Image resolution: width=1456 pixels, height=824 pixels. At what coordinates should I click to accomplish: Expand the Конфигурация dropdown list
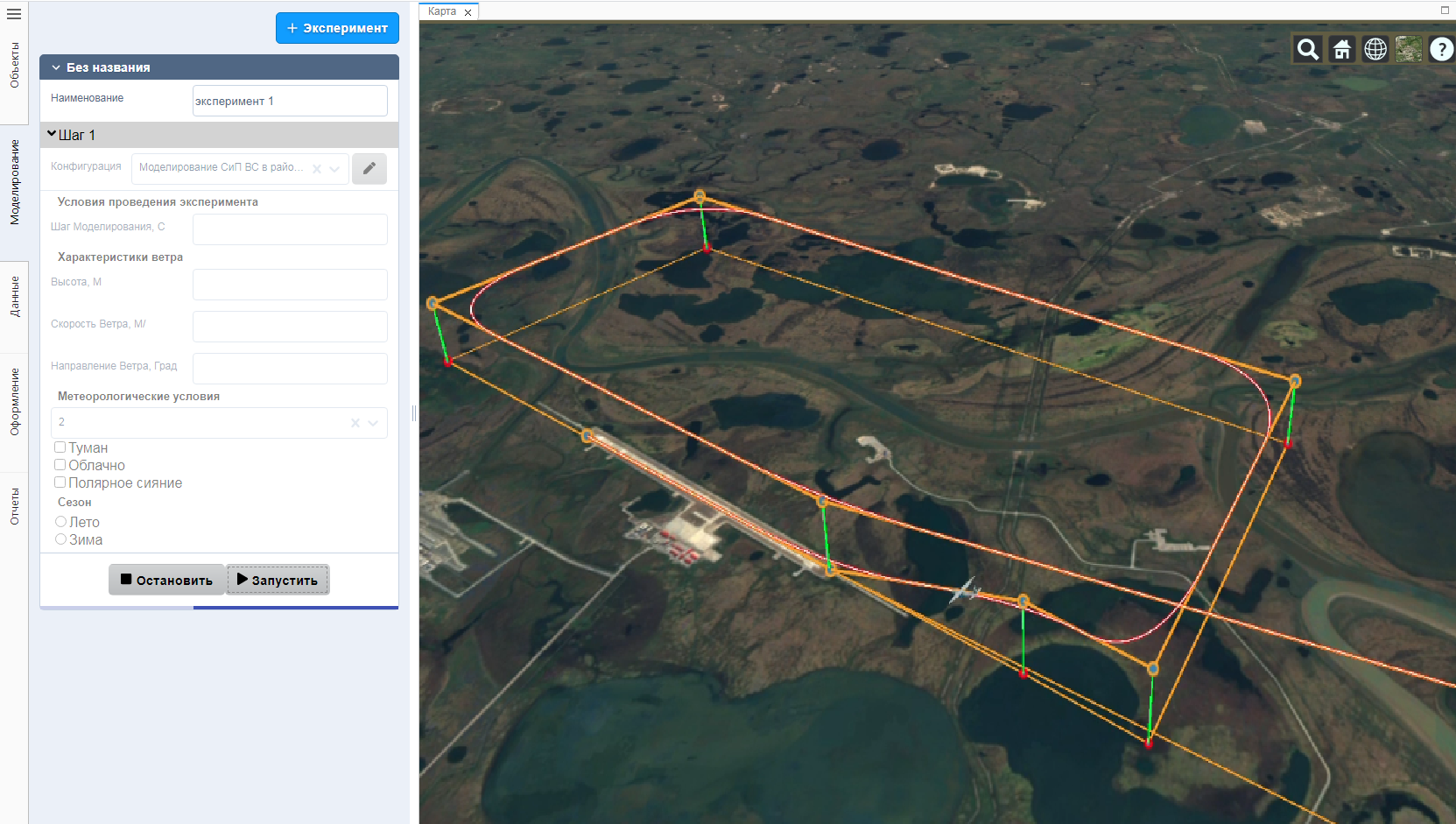pyautogui.click(x=335, y=169)
